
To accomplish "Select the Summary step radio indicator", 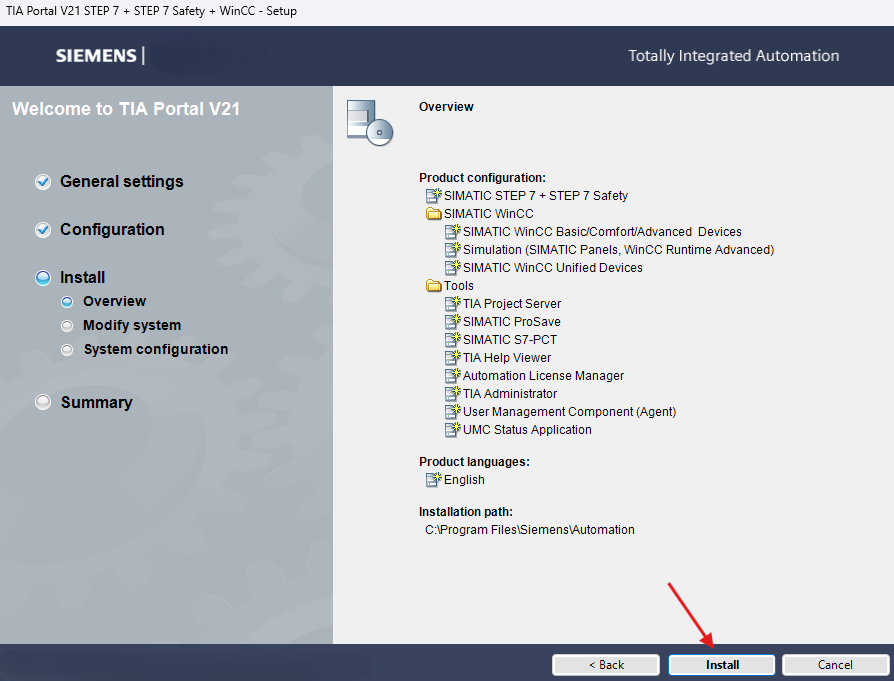I will [x=43, y=402].
